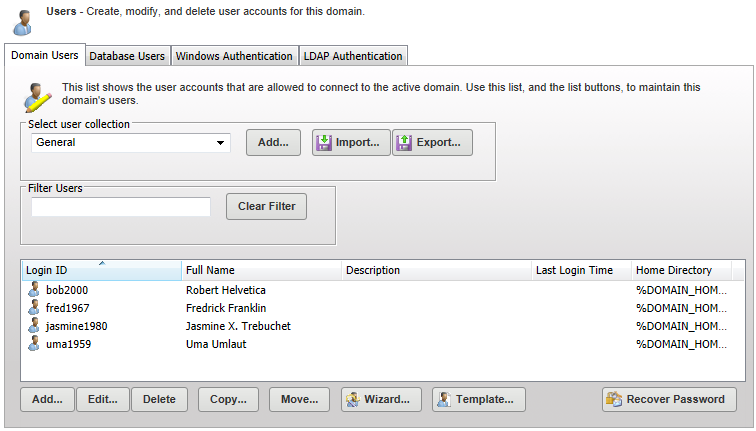Go to the LDAP Authentication tab
The width and height of the screenshot is (756, 431).
pyautogui.click(x=352, y=56)
